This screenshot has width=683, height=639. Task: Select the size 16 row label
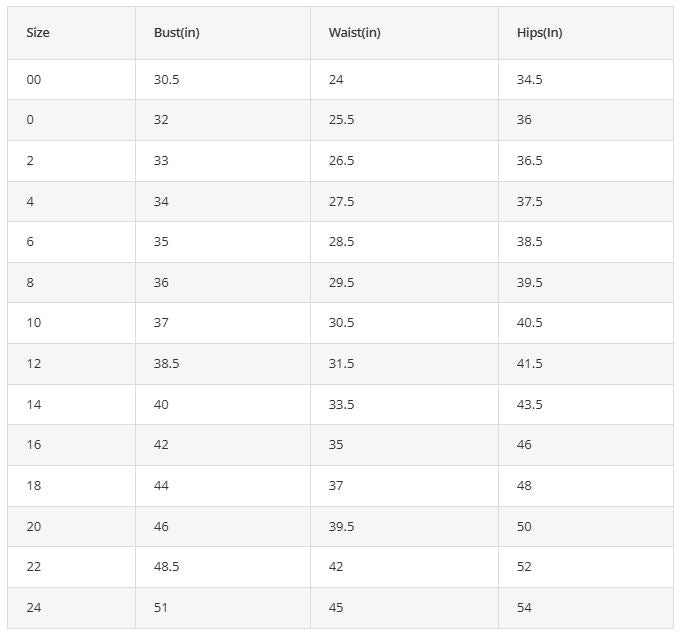coord(34,445)
